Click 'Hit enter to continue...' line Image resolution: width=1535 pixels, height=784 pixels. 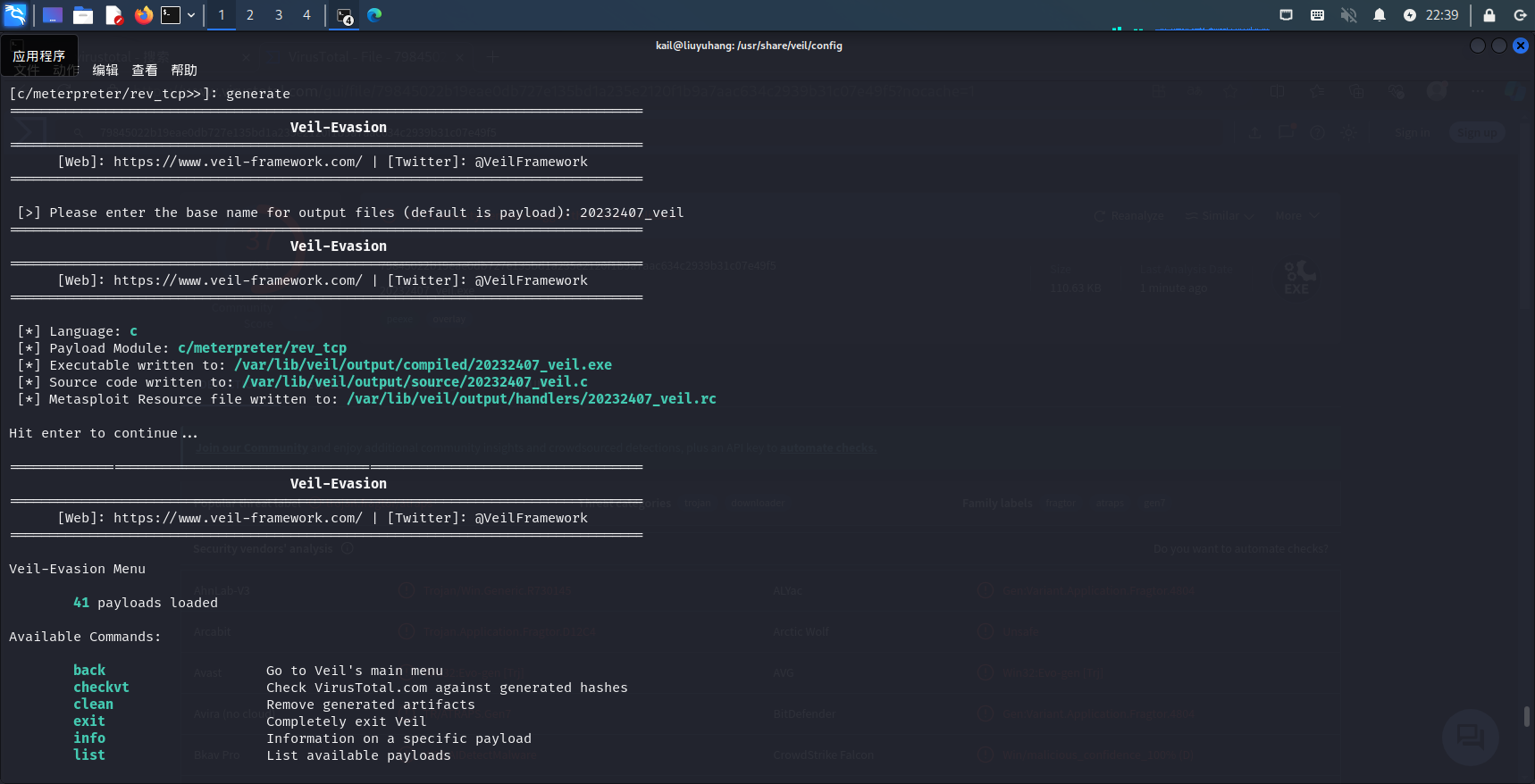pyautogui.click(x=104, y=433)
